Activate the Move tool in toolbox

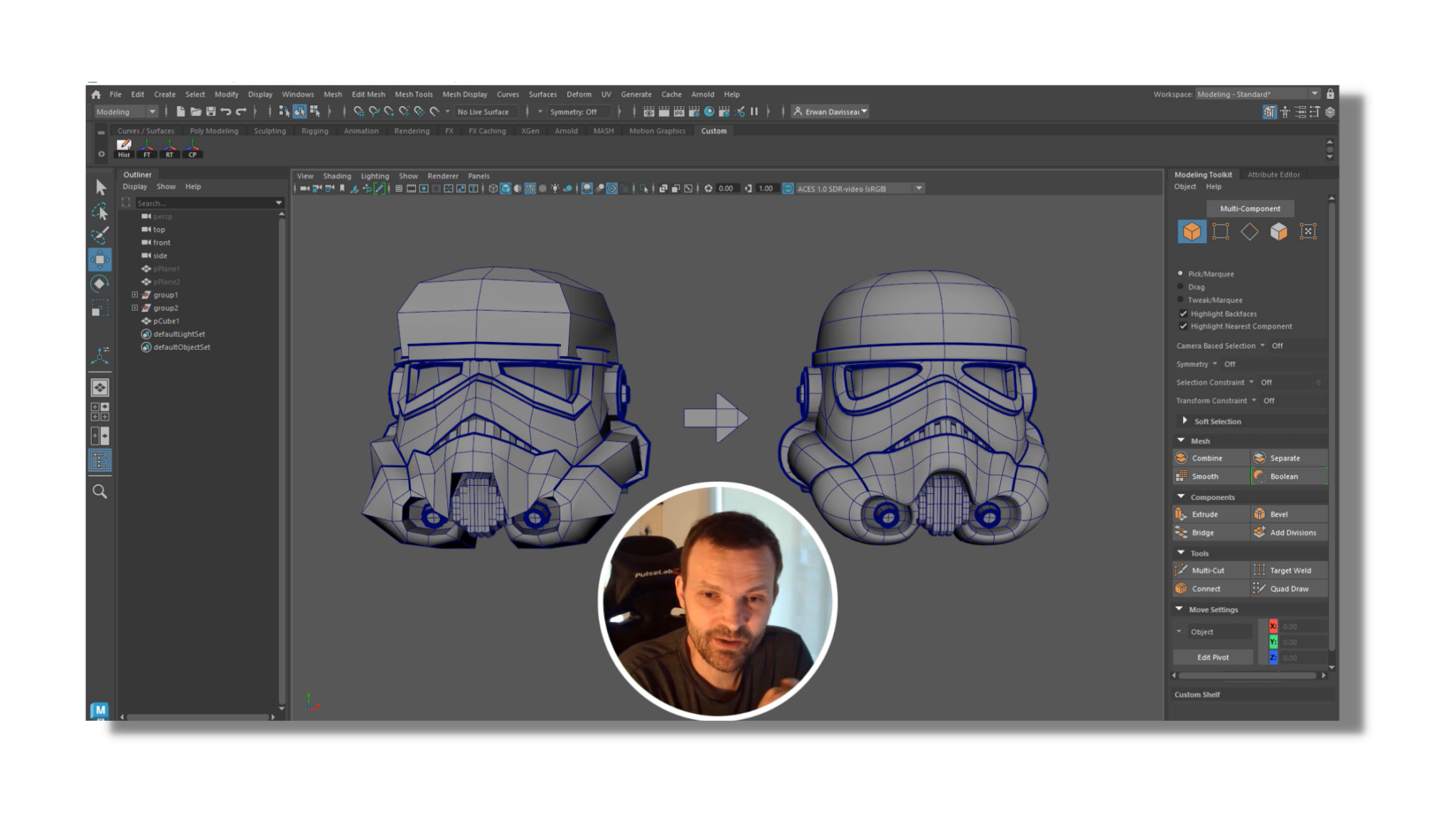click(100, 259)
